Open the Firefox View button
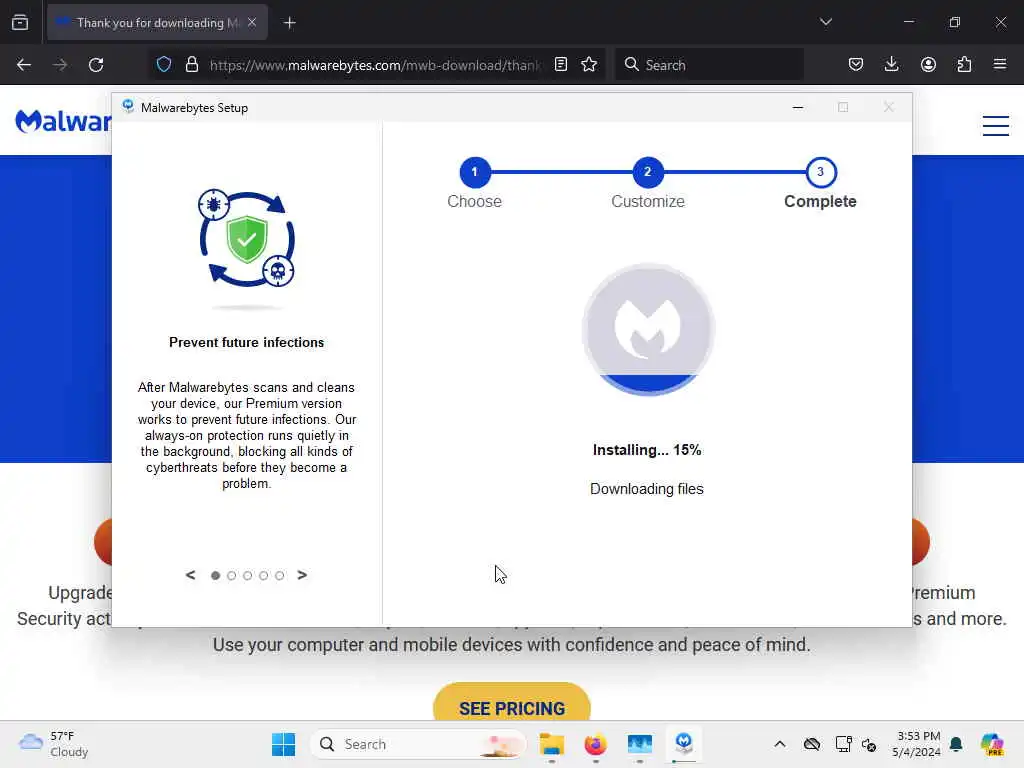The width and height of the screenshot is (1024, 768). pos(20,23)
